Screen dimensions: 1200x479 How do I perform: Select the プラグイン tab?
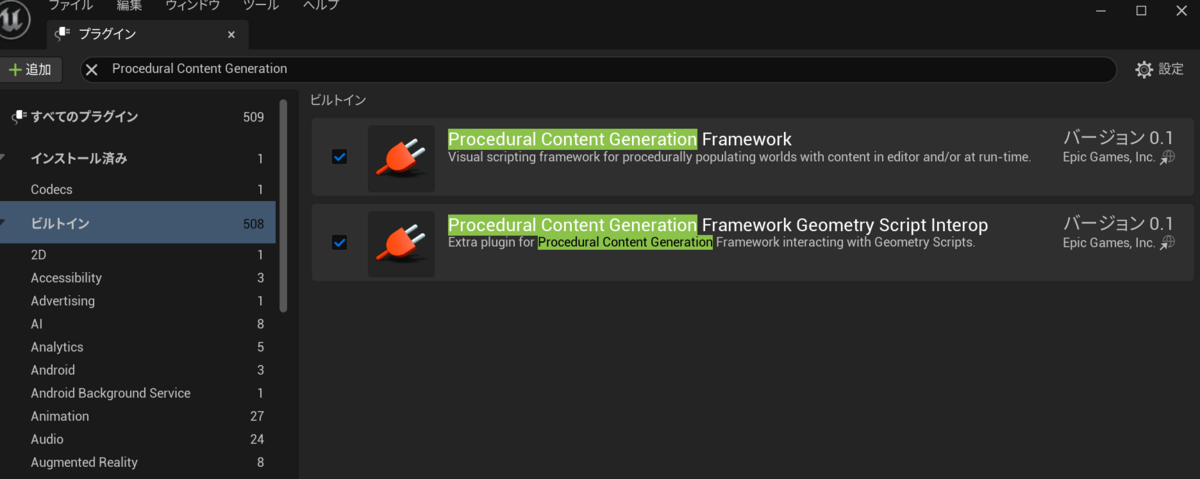tap(148, 34)
